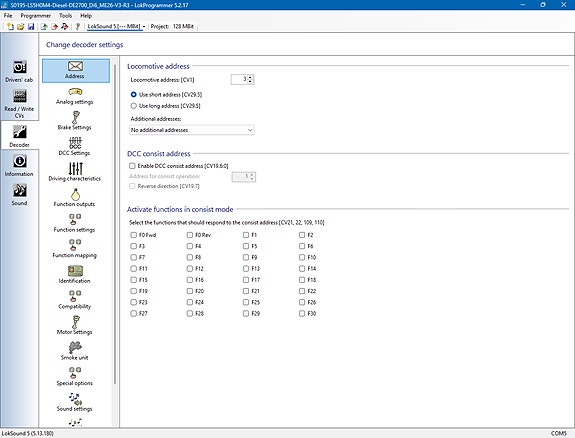Open the LokSound 5 decoder type dropdown
Viewport: 575px width, 438px height.
pos(116,26)
